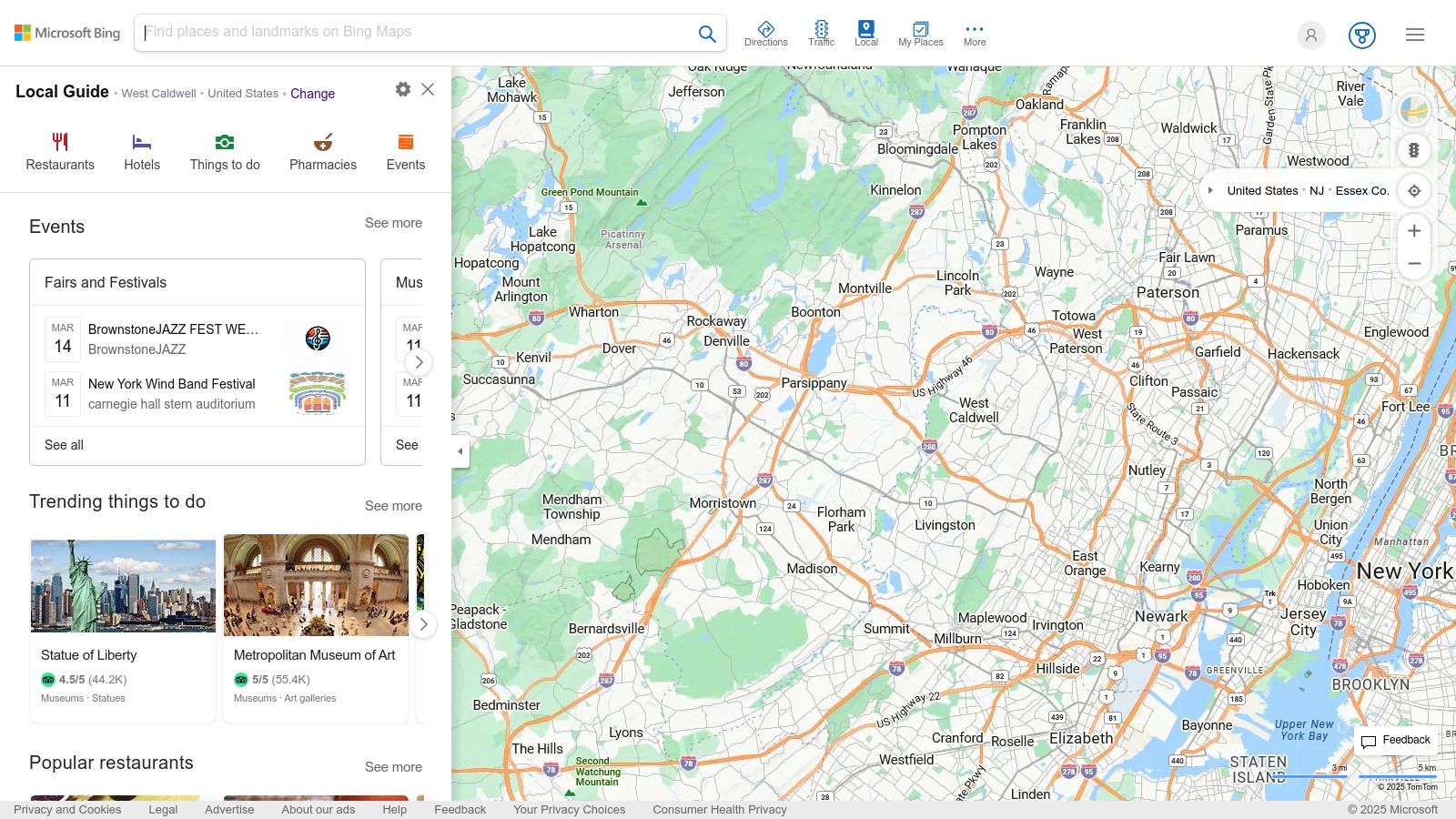1456x819 pixels.
Task: Open the Directions tool
Action: point(765,34)
